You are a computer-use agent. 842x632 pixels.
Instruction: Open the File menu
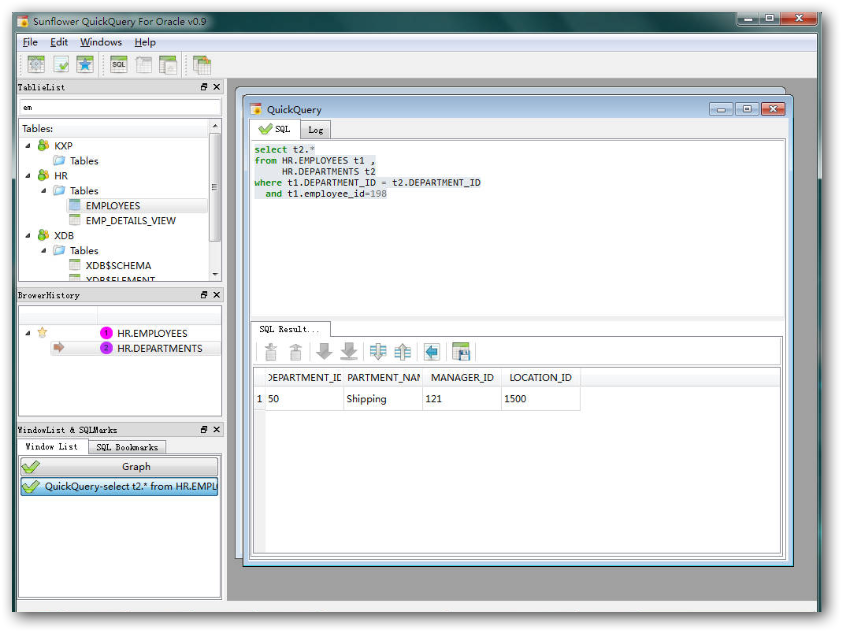30,42
